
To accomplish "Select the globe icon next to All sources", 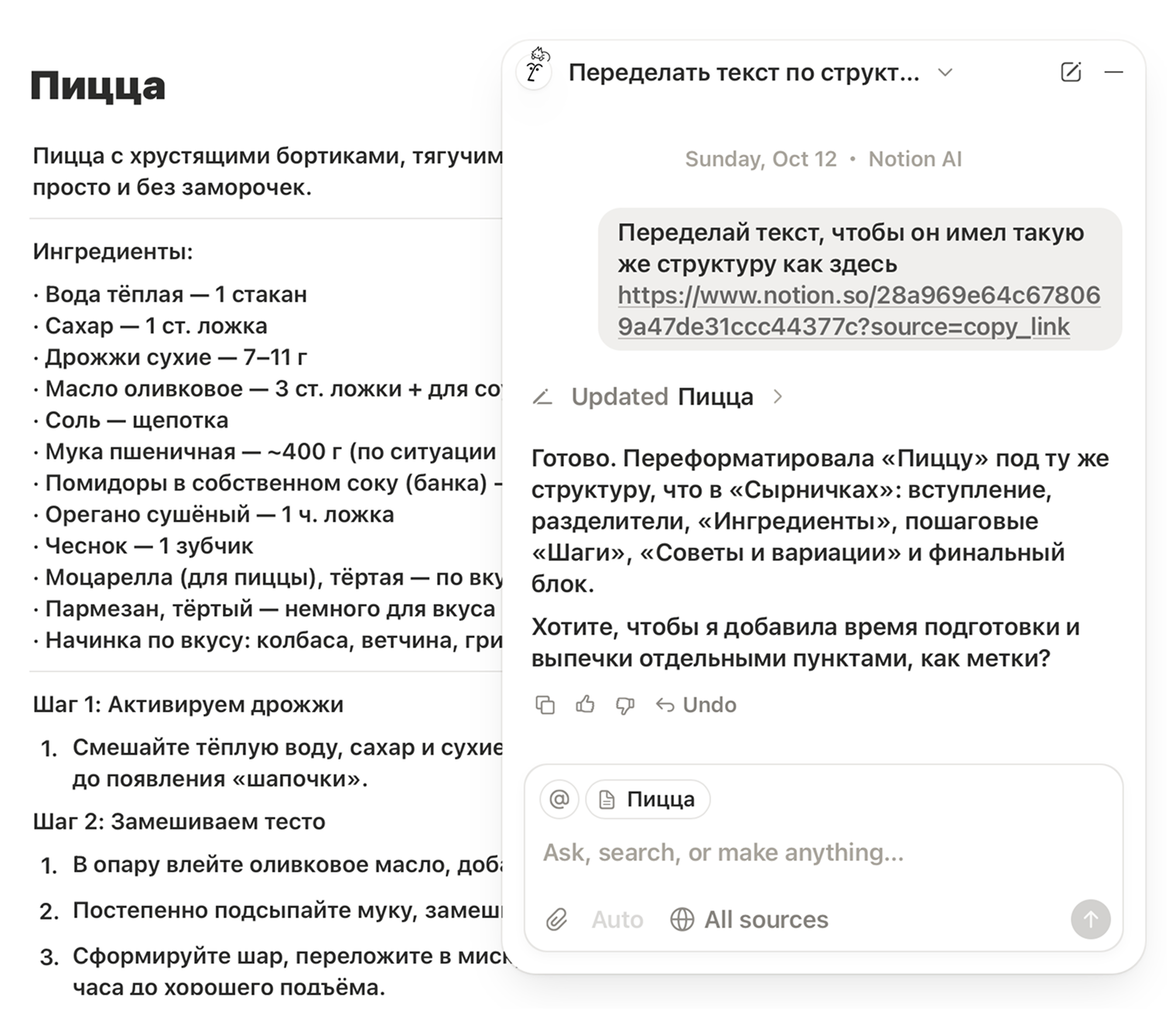I will (x=682, y=920).
